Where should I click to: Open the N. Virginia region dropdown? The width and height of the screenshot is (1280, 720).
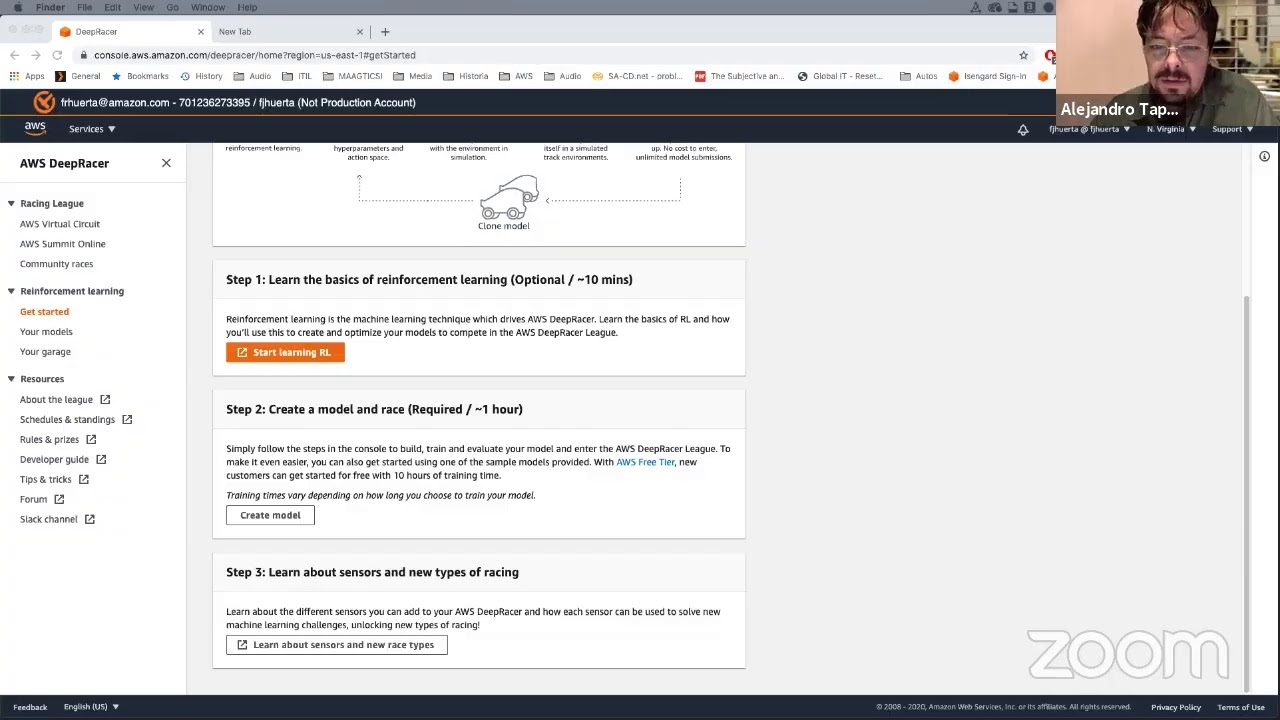coord(1171,129)
